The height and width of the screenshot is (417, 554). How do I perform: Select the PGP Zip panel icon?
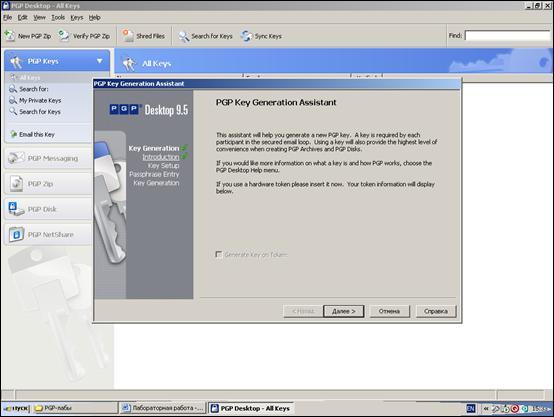tap(16, 183)
